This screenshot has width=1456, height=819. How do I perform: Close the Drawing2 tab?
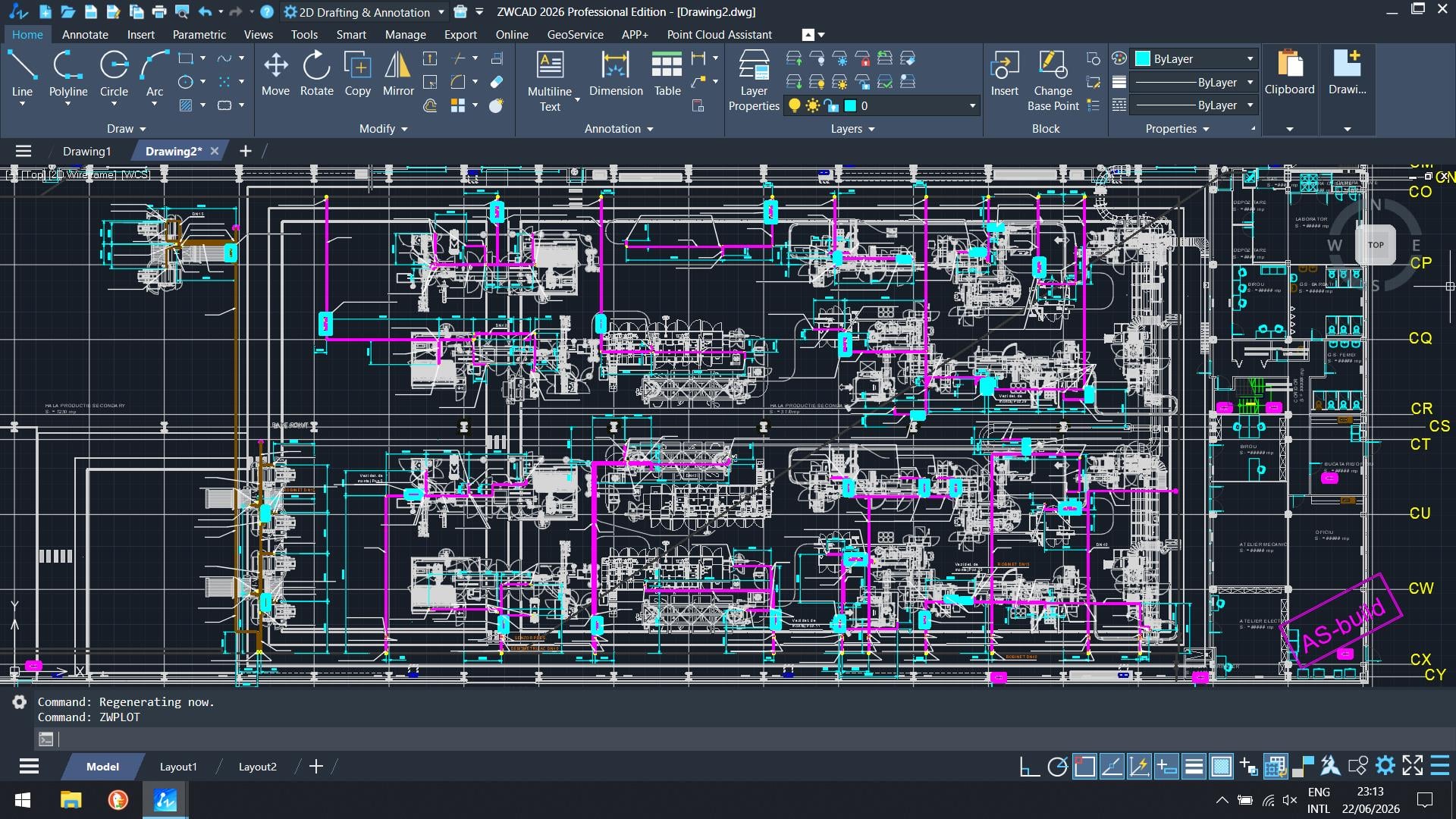pyautogui.click(x=215, y=151)
